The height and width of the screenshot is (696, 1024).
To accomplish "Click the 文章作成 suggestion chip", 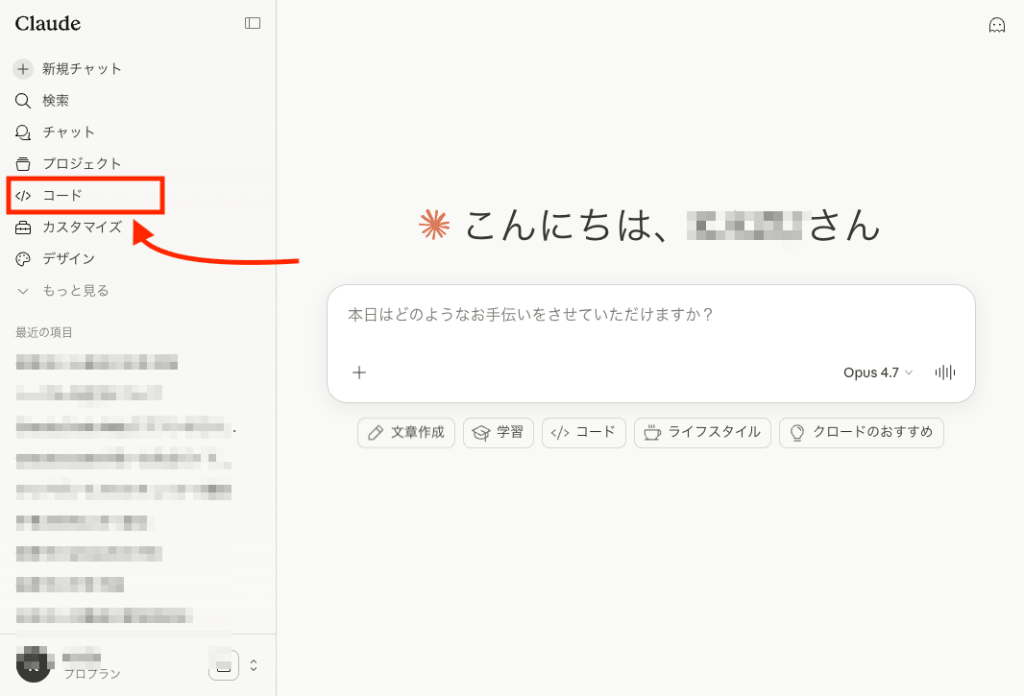I will point(406,432).
